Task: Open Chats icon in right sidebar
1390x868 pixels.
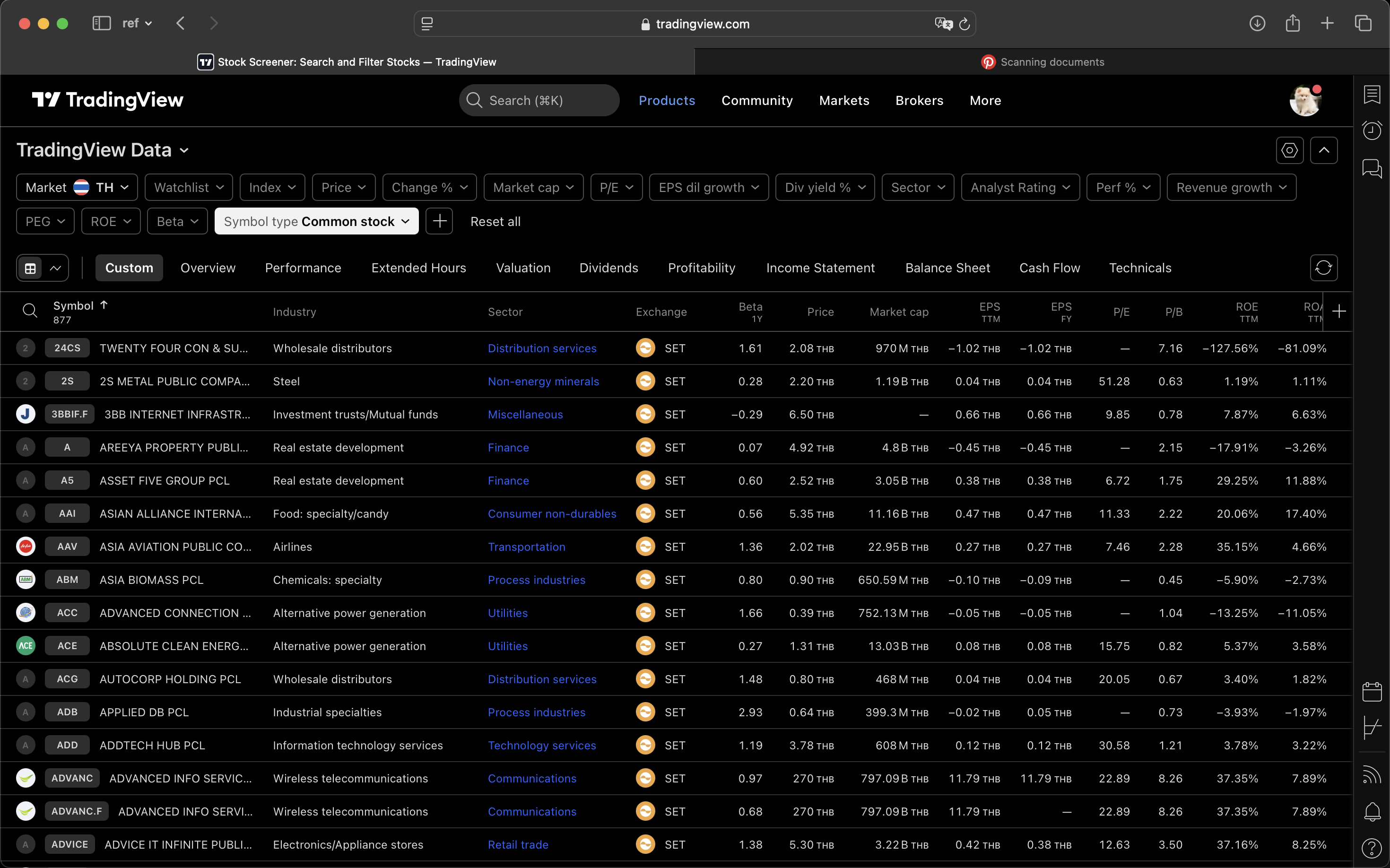Action: tap(1372, 169)
